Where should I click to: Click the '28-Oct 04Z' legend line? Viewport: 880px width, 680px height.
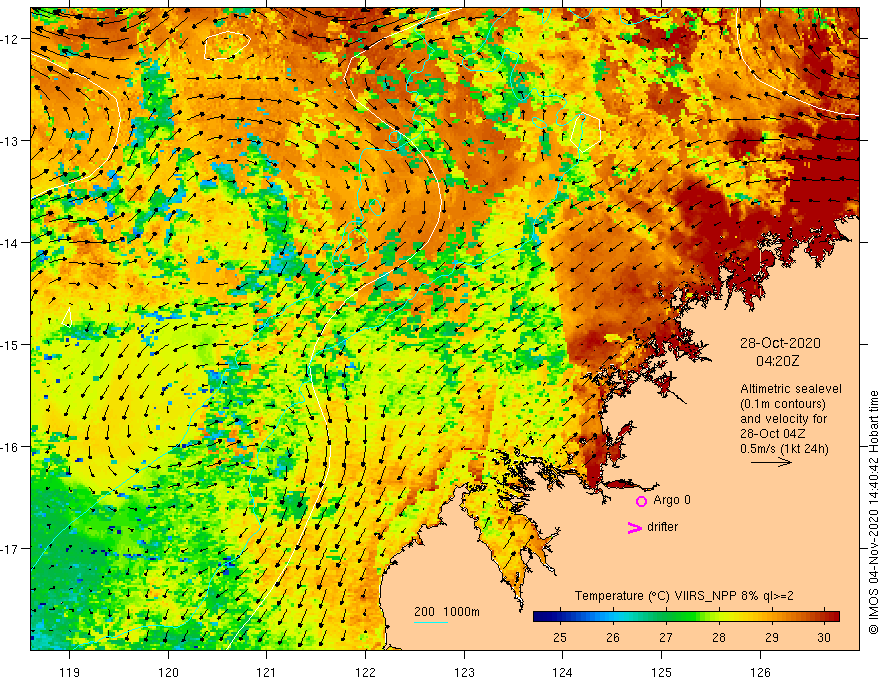[773, 434]
